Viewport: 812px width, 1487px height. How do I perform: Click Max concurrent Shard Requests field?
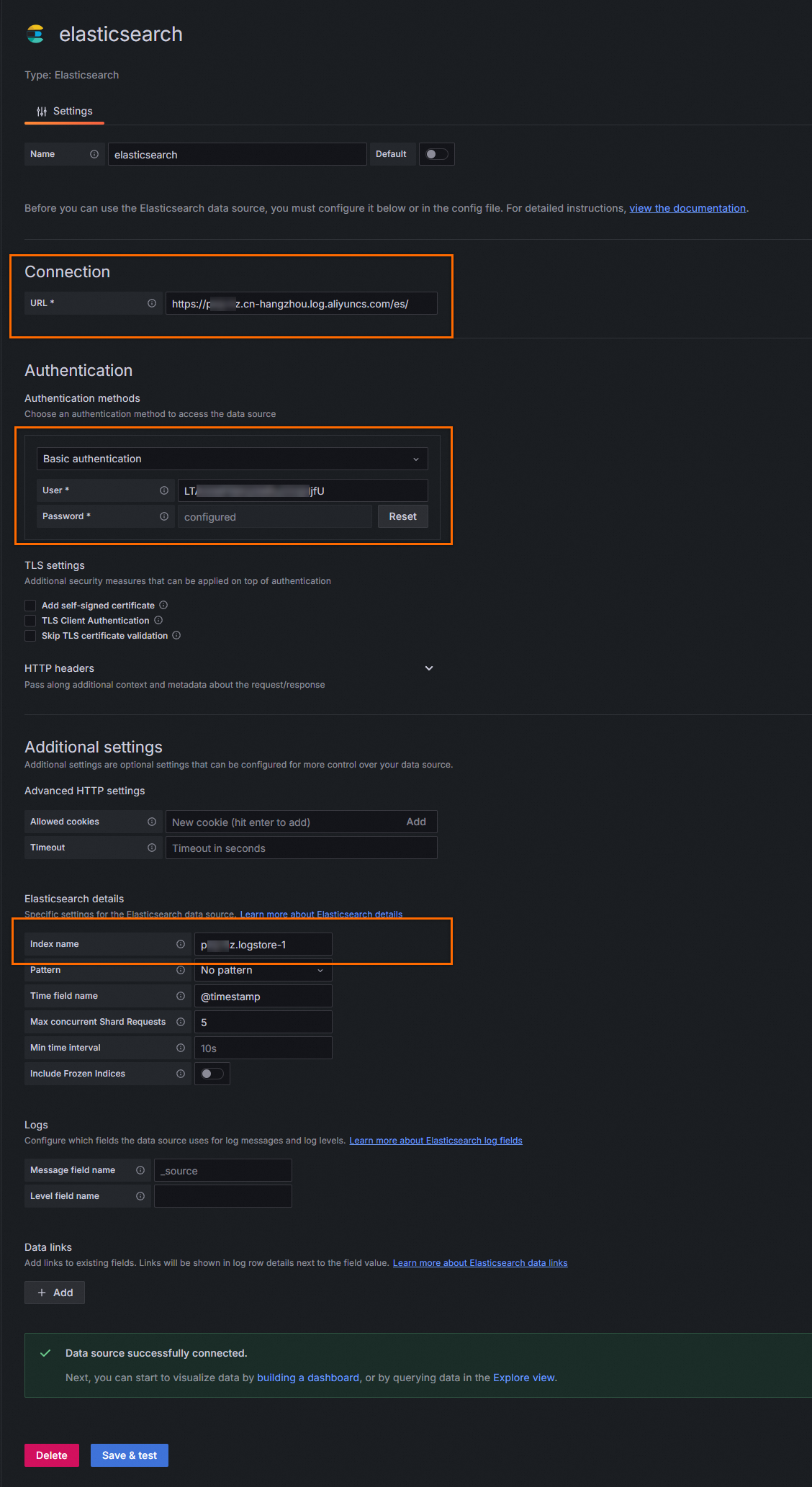coord(263,1022)
